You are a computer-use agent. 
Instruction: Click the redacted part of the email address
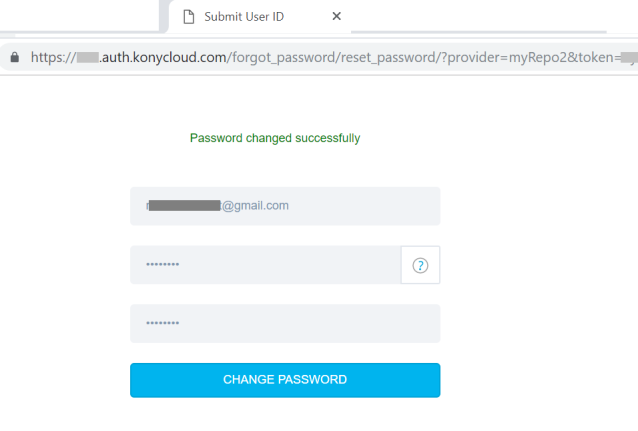click(185, 206)
